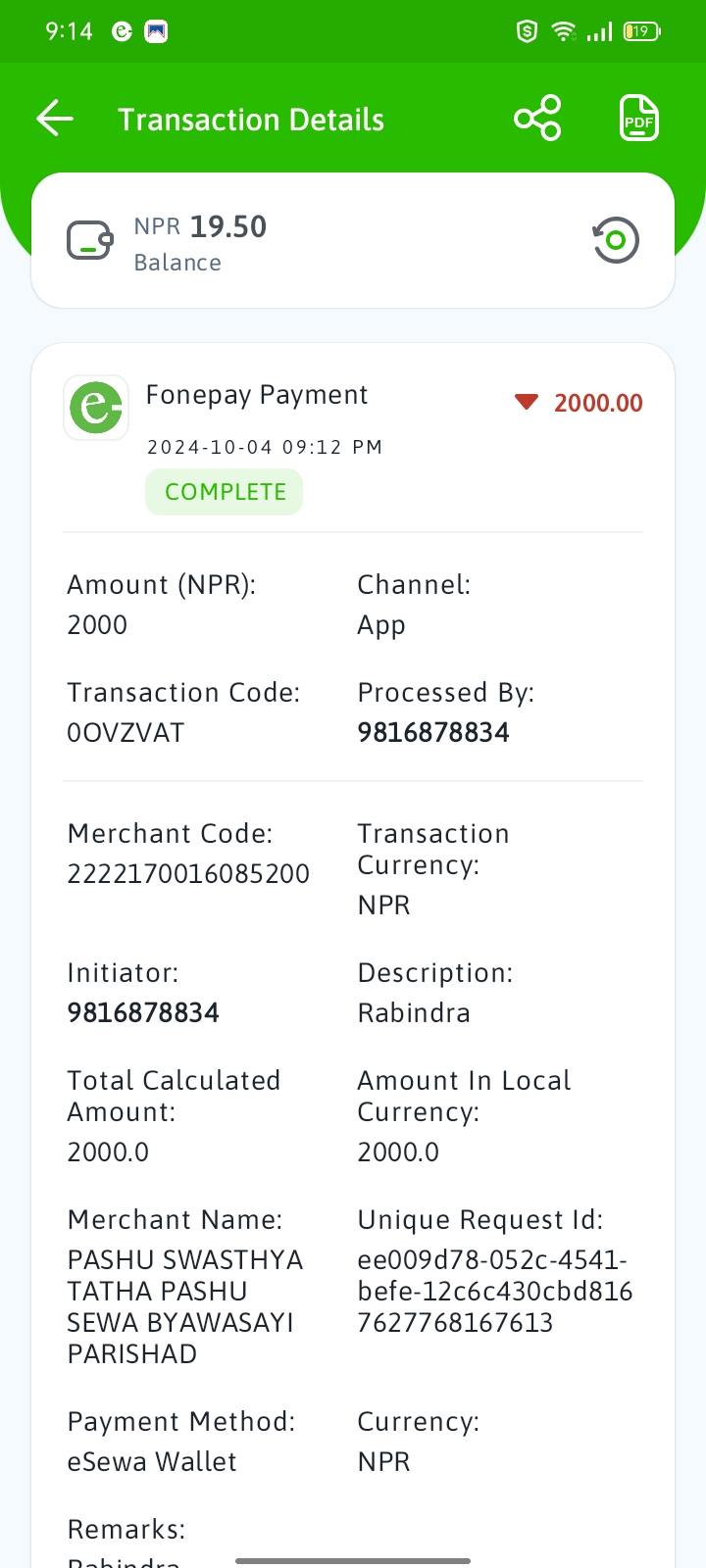The height and width of the screenshot is (1568, 706).
Task: Tap the Unique Request Id value
Action: tap(495, 1292)
